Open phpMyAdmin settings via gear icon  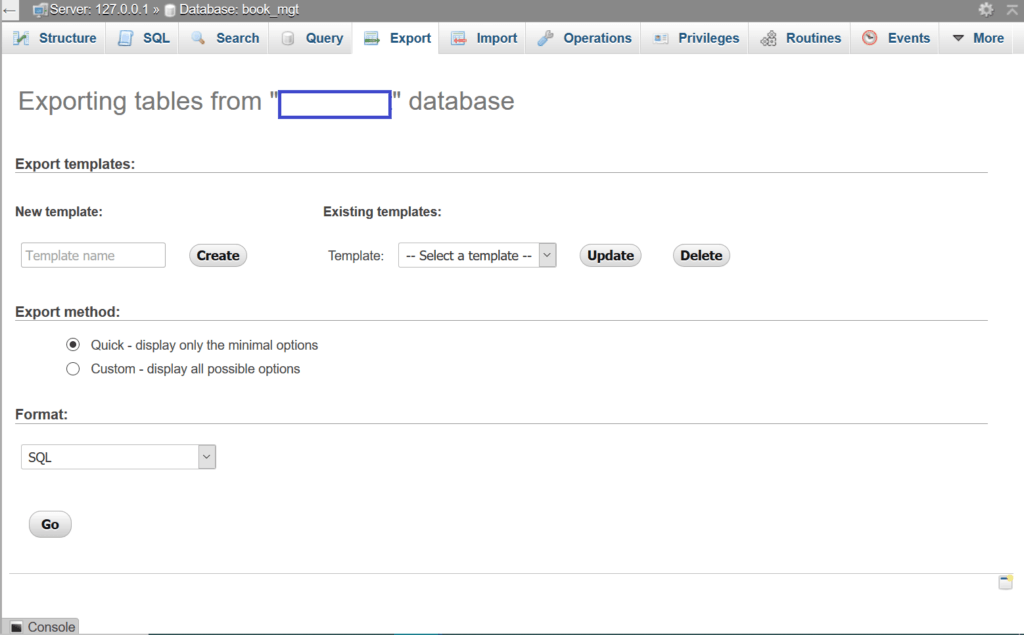[986, 8]
